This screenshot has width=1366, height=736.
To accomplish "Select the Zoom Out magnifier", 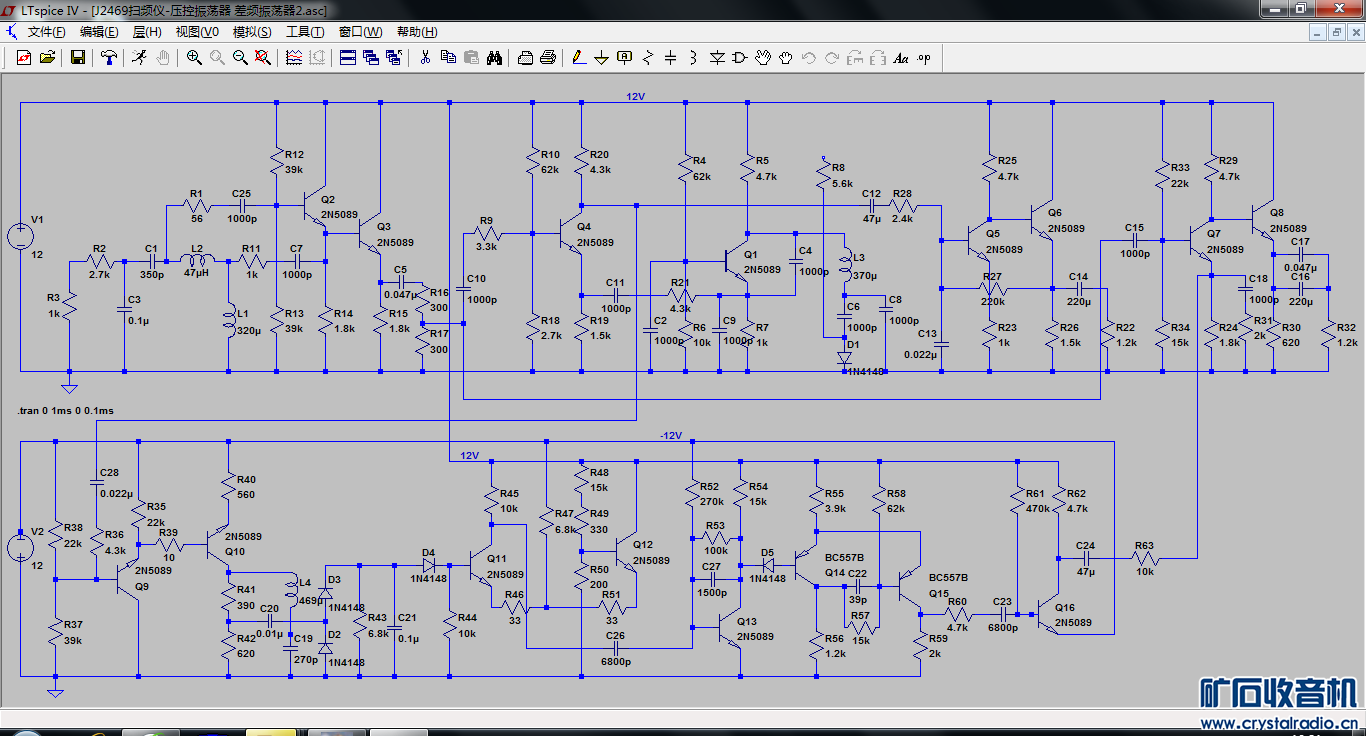I will pyautogui.click(x=240, y=58).
